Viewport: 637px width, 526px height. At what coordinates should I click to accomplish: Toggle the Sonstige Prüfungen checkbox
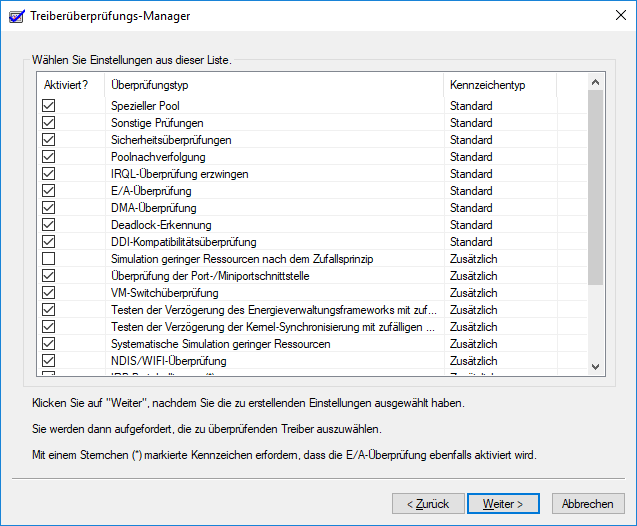pyautogui.click(x=48, y=123)
